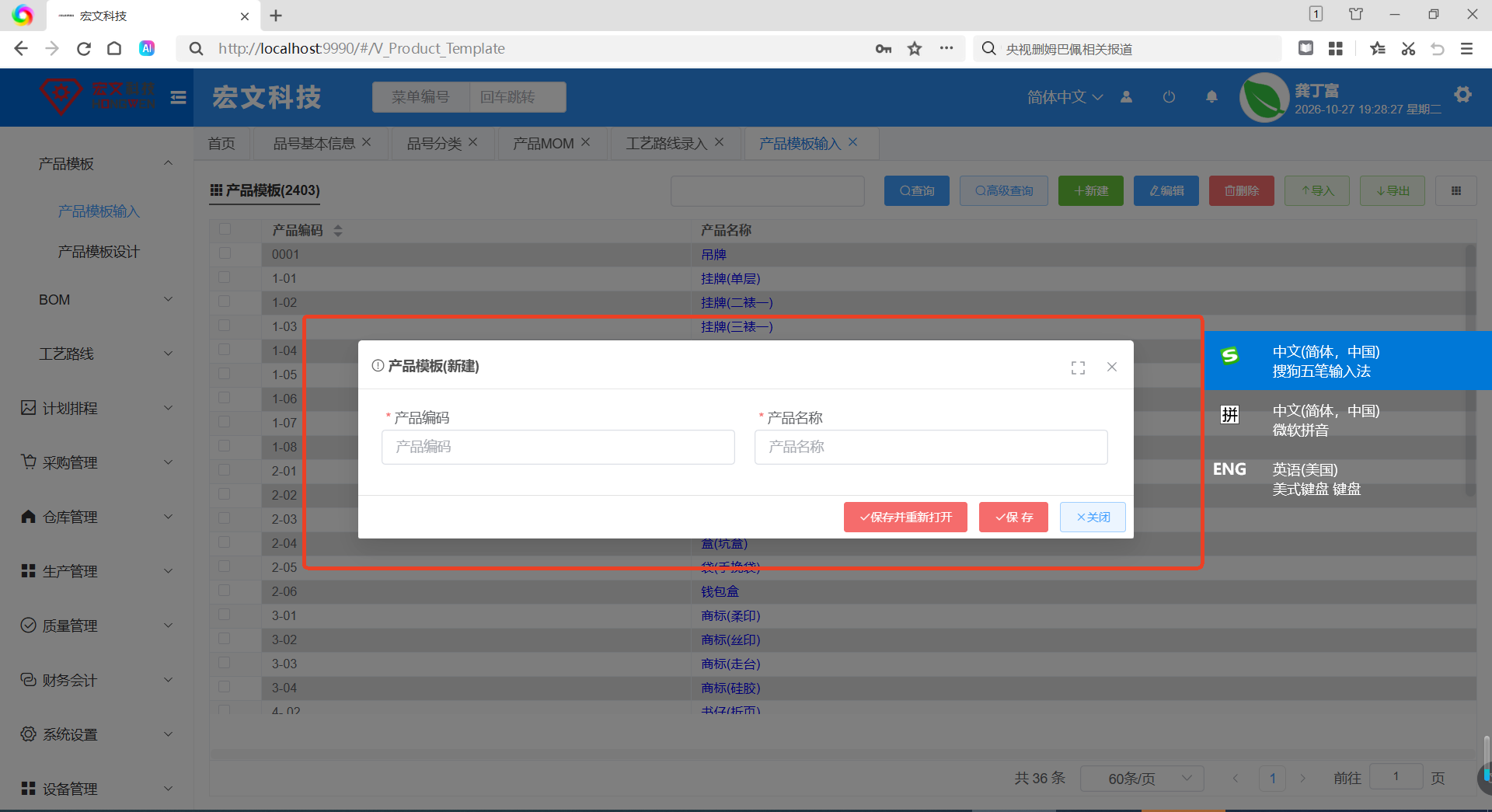Image resolution: width=1492 pixels, height=812 pixels.
Task: Focus the 产品编码 input field
Action: click(558, 447)
